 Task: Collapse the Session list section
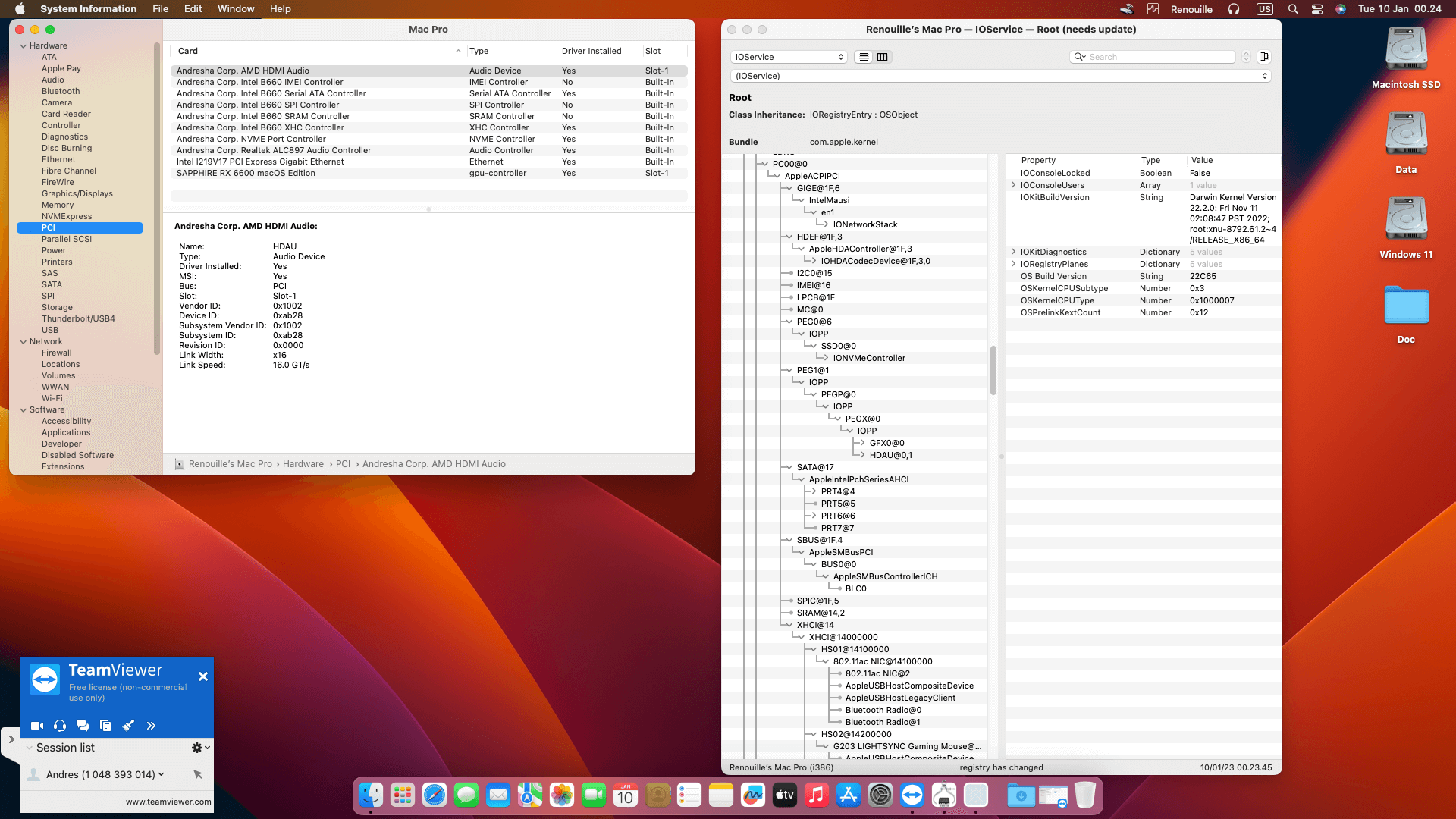[29, 748]
